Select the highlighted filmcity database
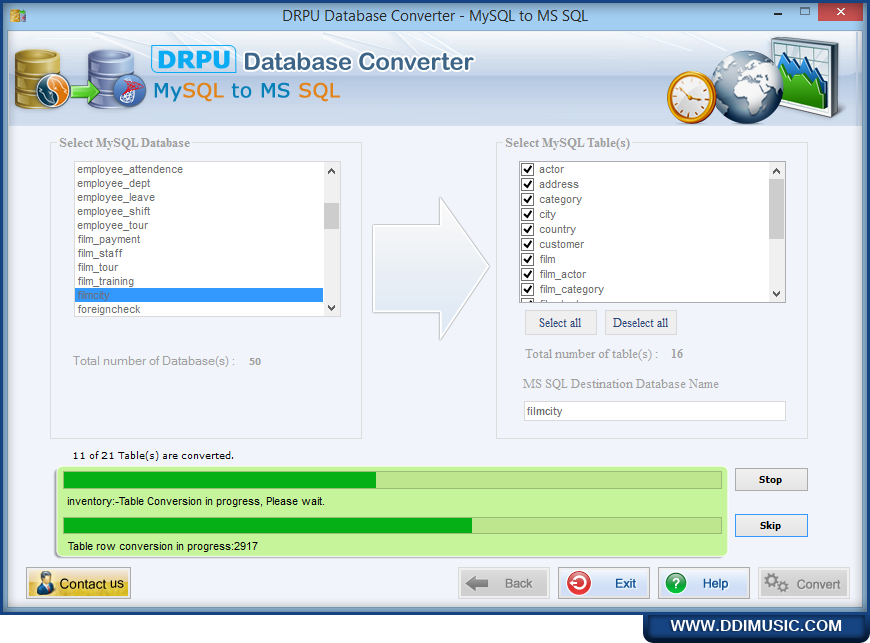Screen dimensions: 870x643 [x=199, y=295]
